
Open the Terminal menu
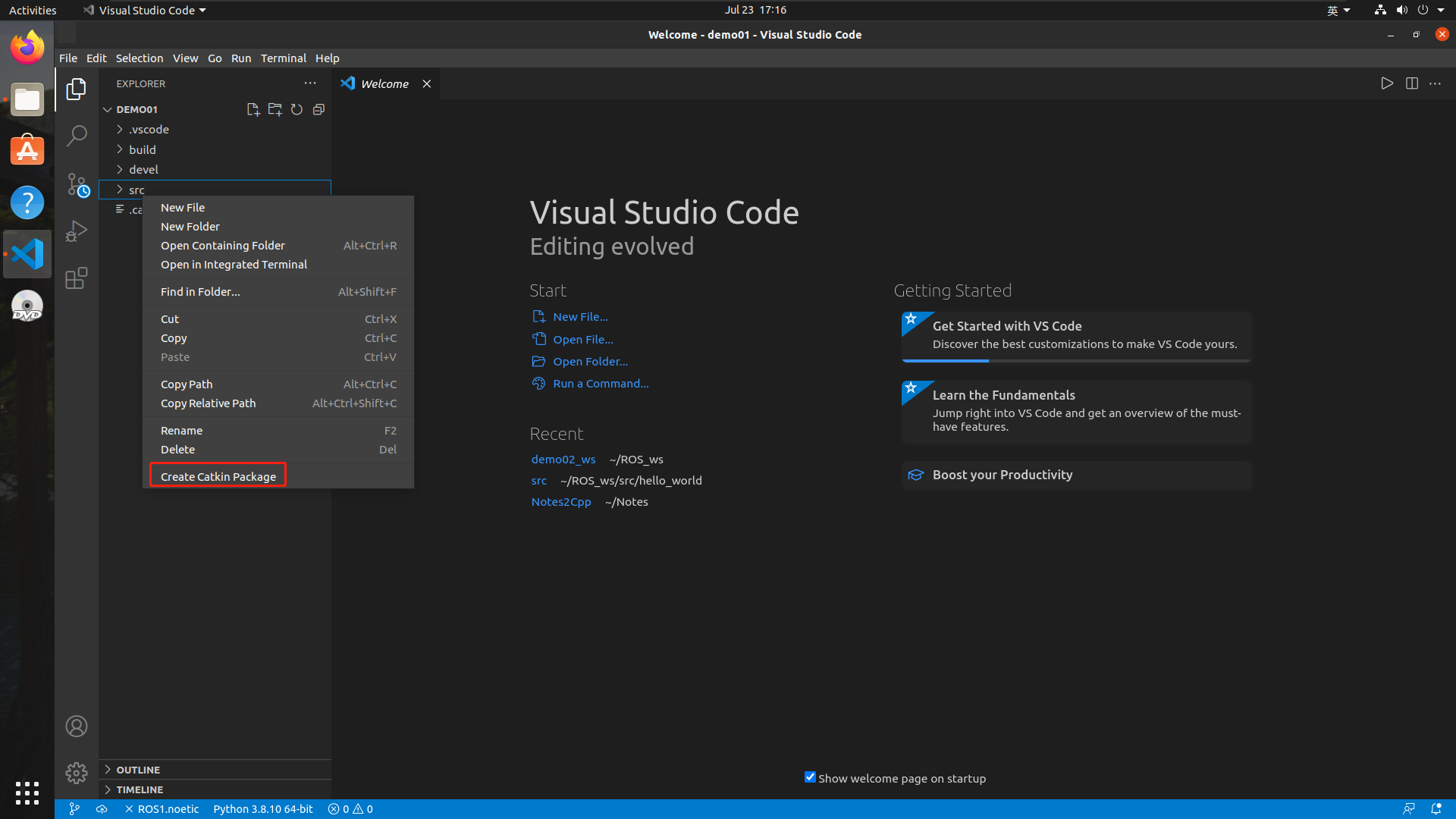pyautogui.click(x=283, y=58)
